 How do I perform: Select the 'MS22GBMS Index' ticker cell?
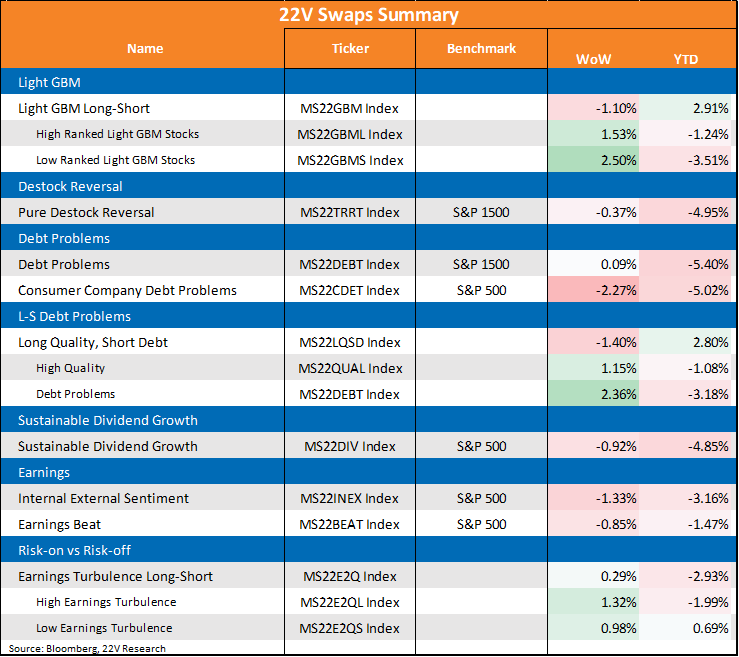[x=350, y=160]
